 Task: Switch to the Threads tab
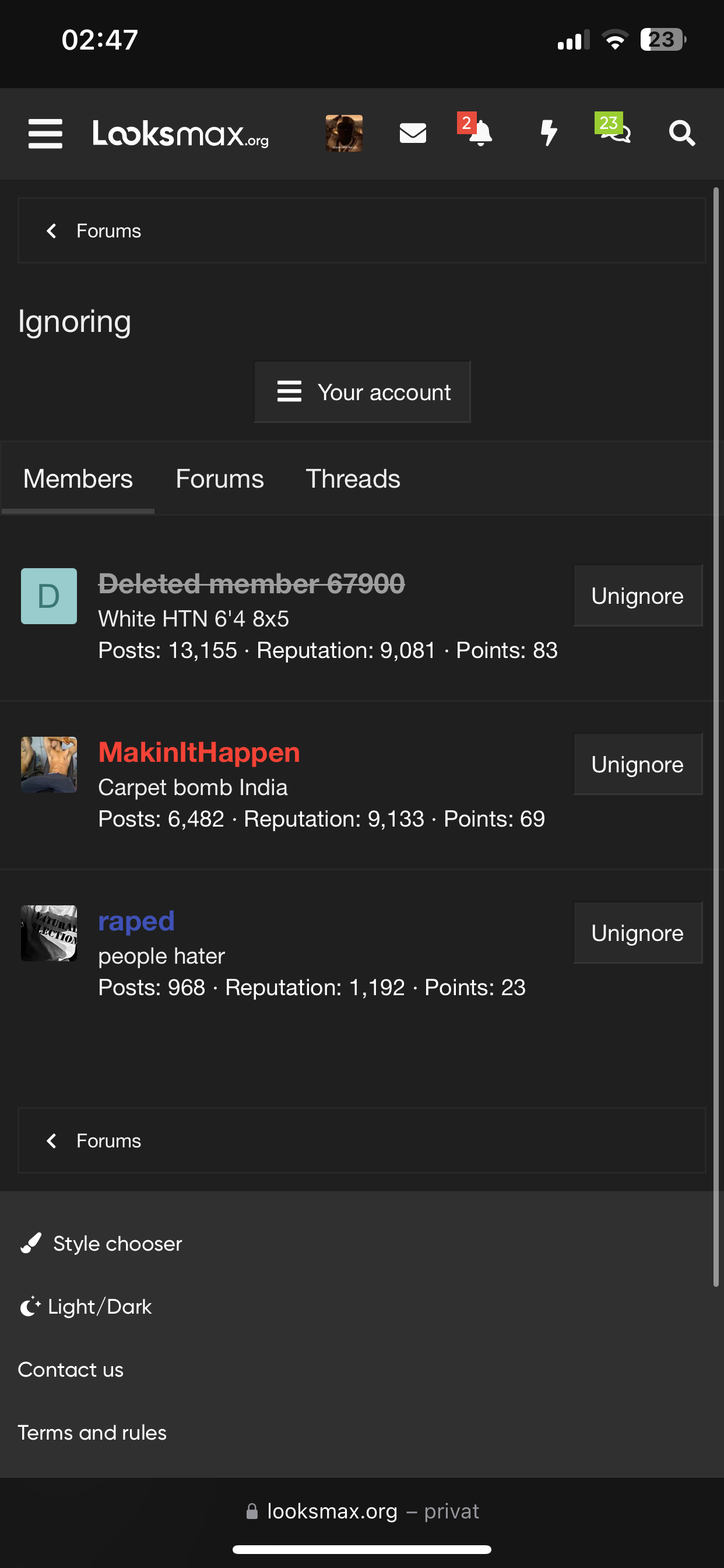tap(352, 479)
